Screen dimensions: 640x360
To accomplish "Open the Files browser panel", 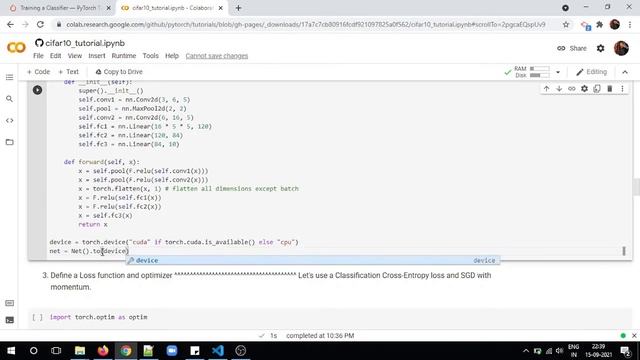I will [9, 142].
